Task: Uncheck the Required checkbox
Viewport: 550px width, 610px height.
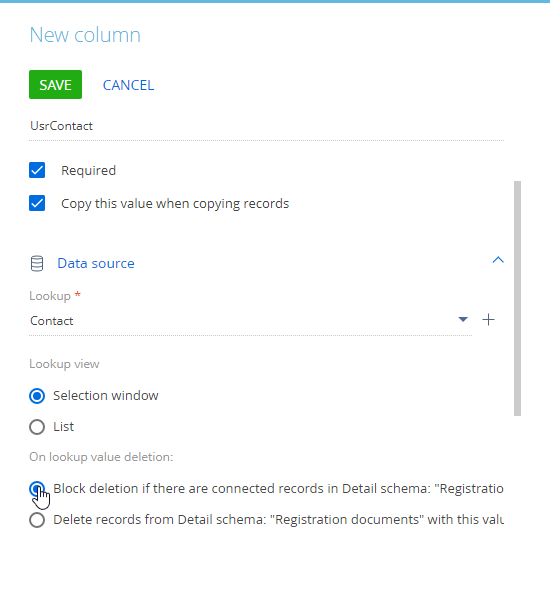Action: pyautogui.click(x=37, y=170)
